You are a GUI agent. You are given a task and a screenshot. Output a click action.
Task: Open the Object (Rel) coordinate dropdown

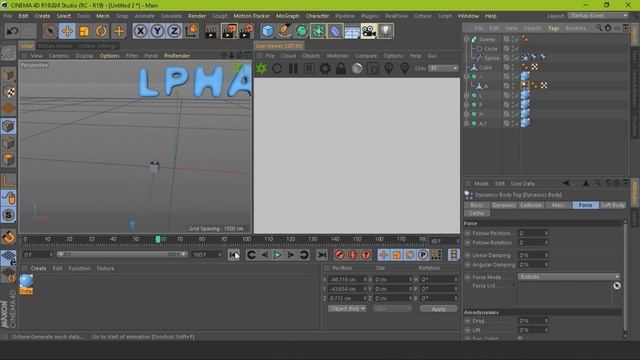pyautogui.click(x=347, y=309)
